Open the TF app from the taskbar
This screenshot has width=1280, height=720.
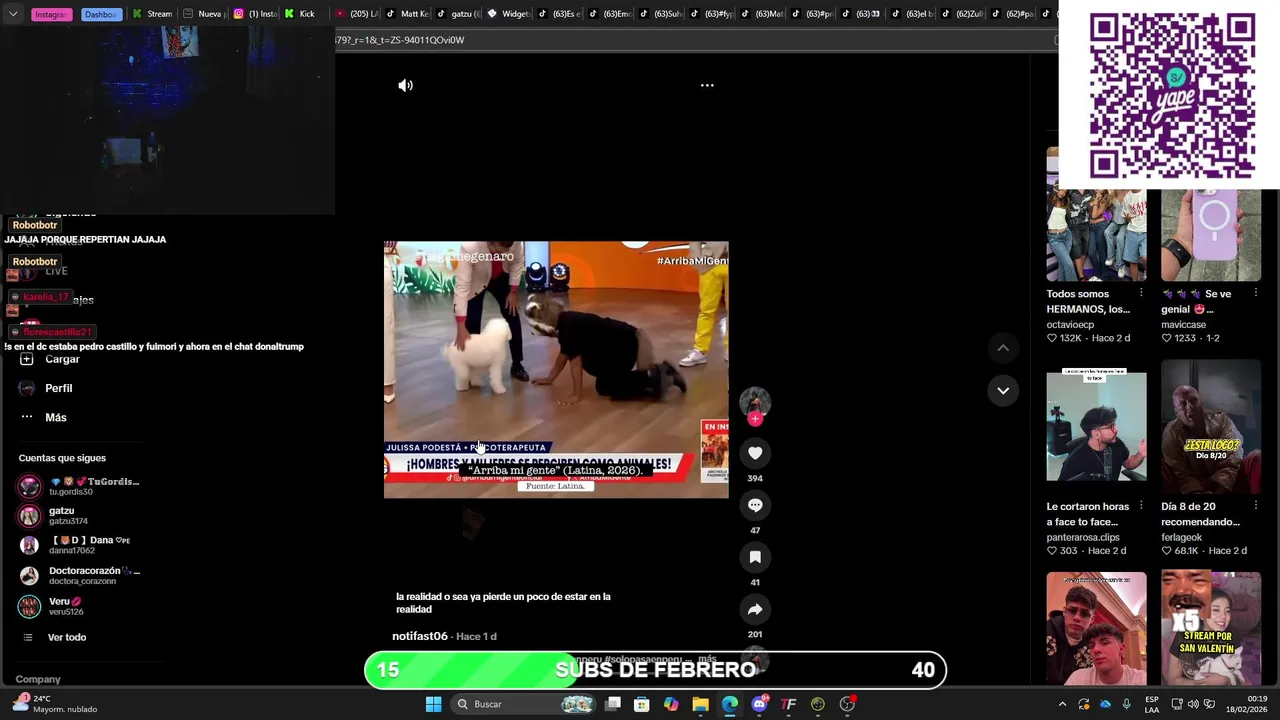click(x=789, y=704)
